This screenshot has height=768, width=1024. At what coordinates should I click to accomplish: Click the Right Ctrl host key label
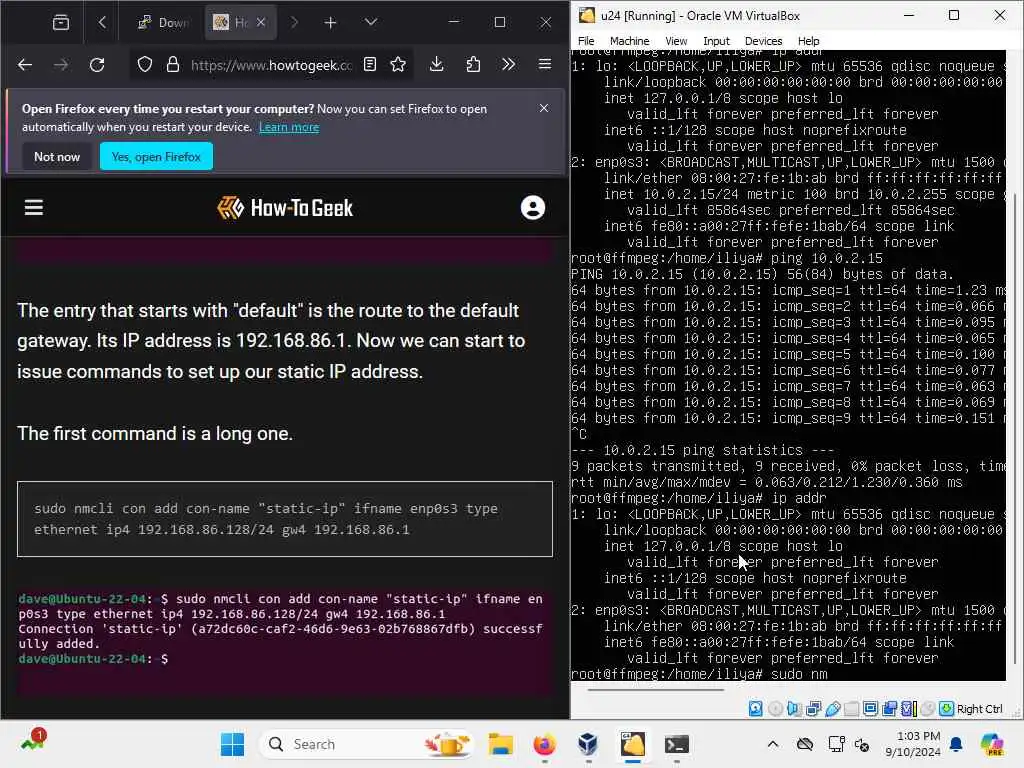click(x=980, y=709)
